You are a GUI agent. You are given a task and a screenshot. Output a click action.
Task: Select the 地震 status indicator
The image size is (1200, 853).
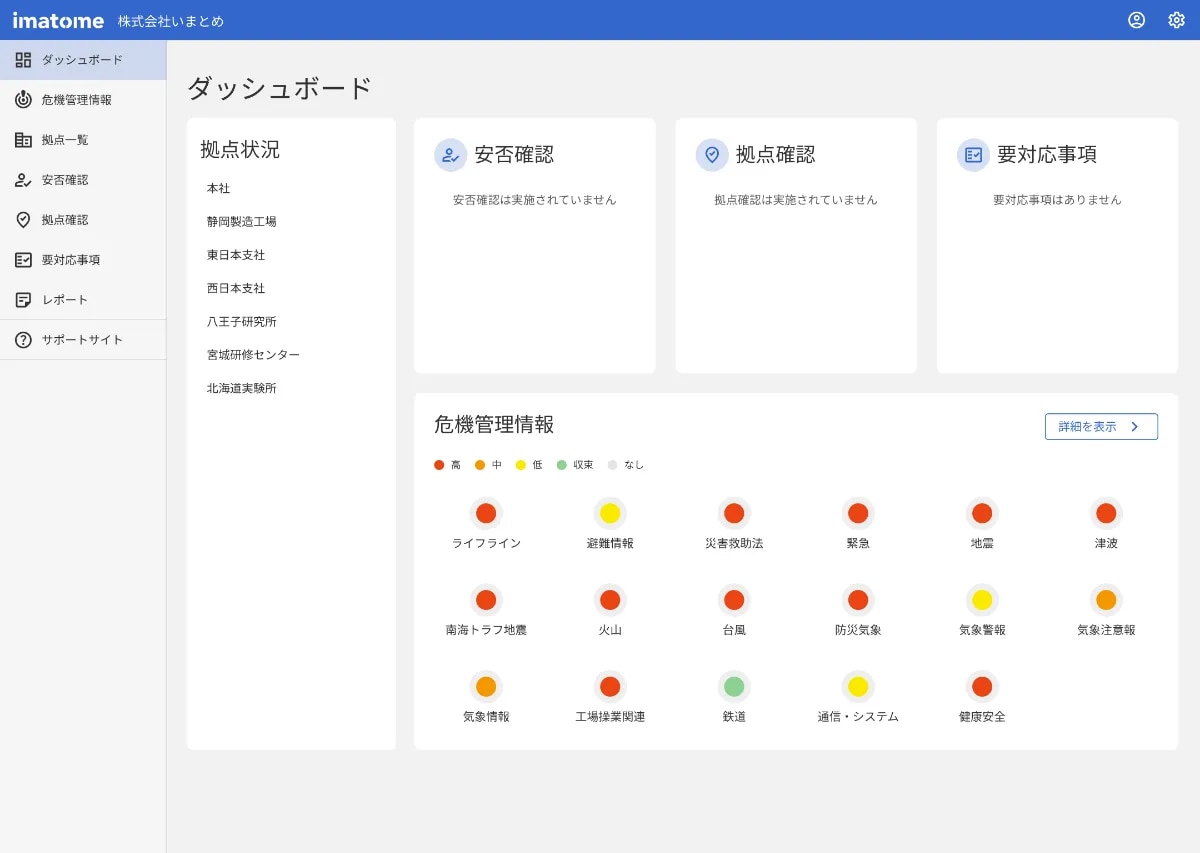tap(982, 513)
